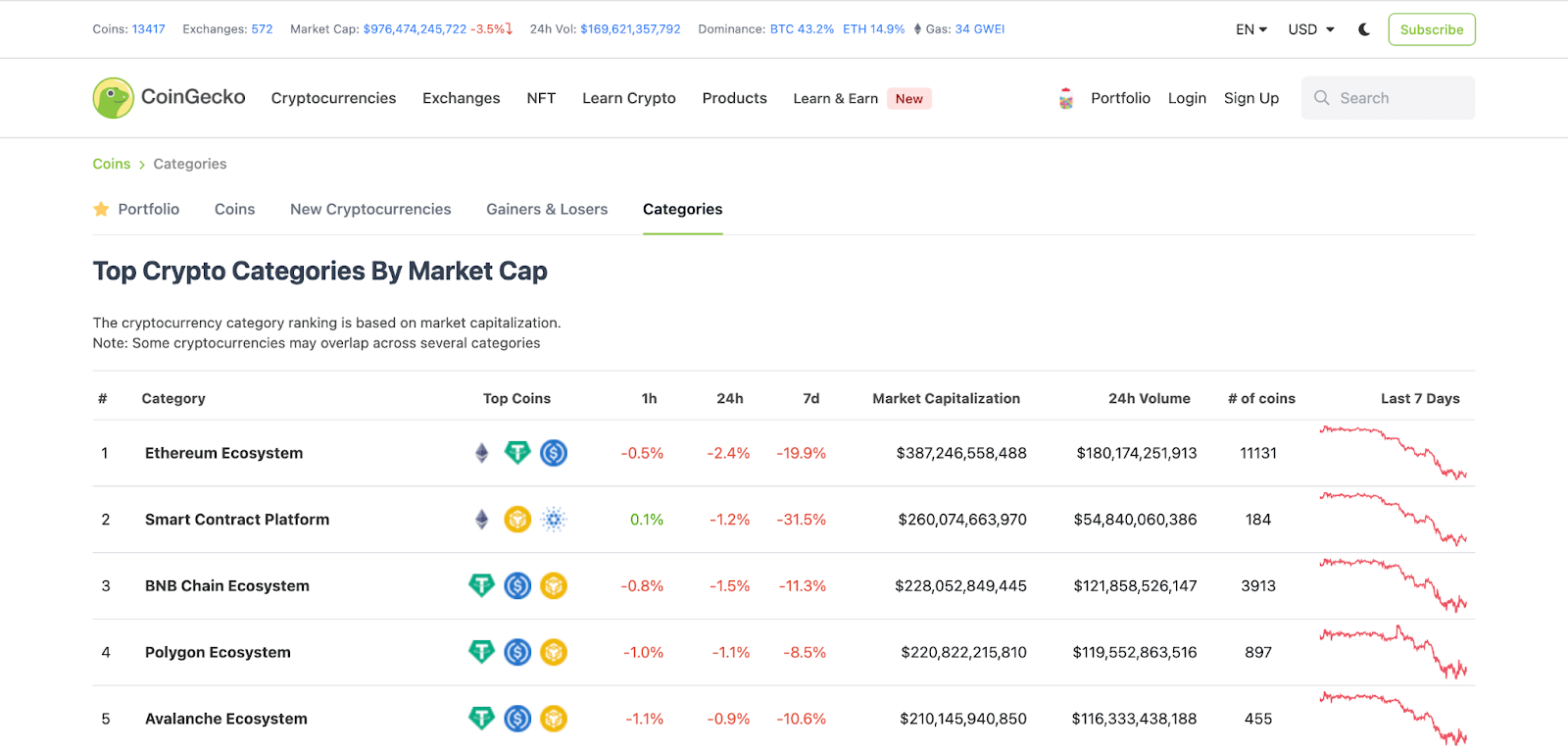The width and height of the screenshot is (1568, 751).
Task: Click the search magnifier icon
Action: pyautogui.click(x=1322, y=98)
